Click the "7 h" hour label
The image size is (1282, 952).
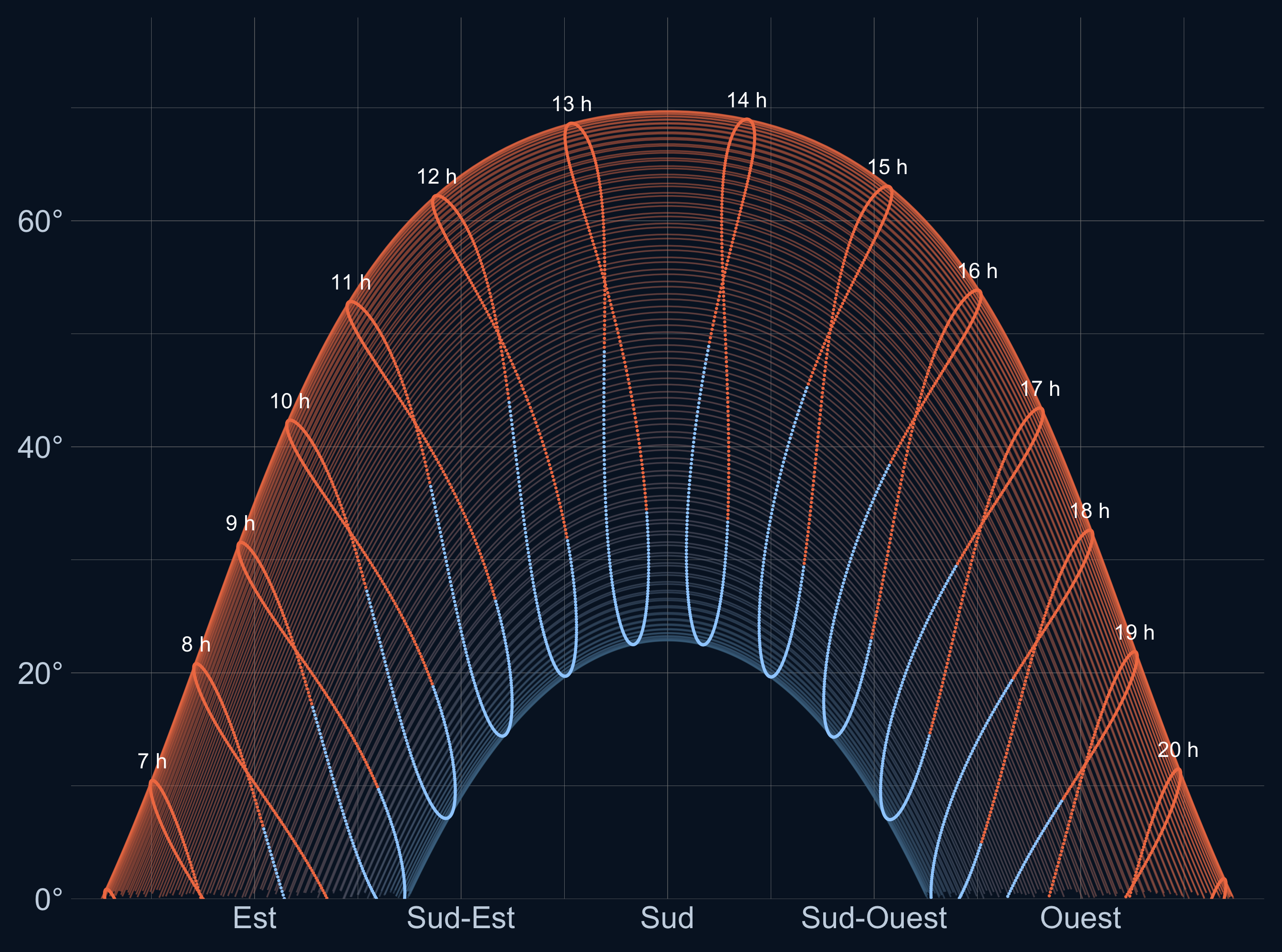coord(152,761)
